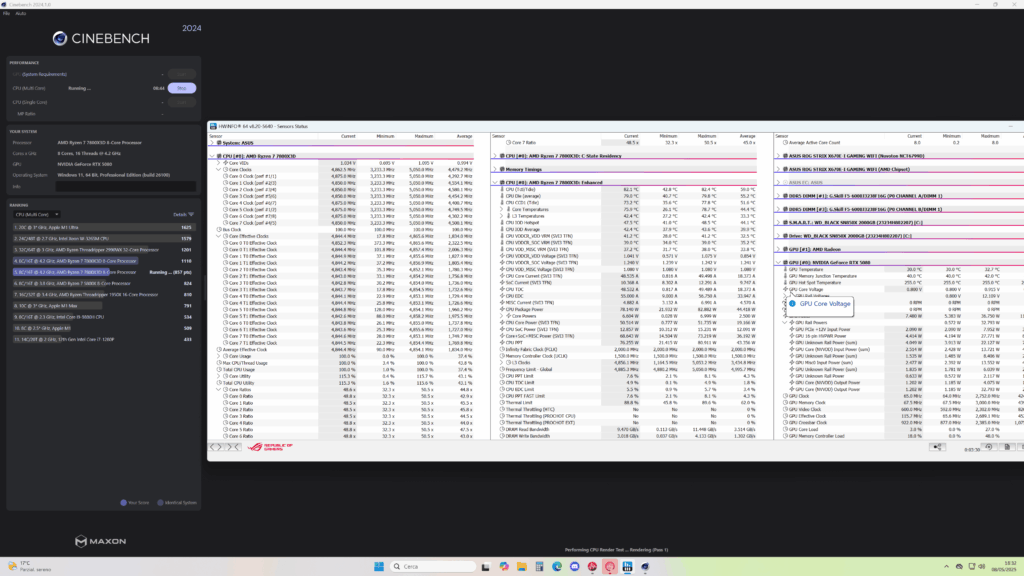The image size is (1024, 576).
Task: Click HWiNFO reset clock icon
Action: click(x=989, y=447)
